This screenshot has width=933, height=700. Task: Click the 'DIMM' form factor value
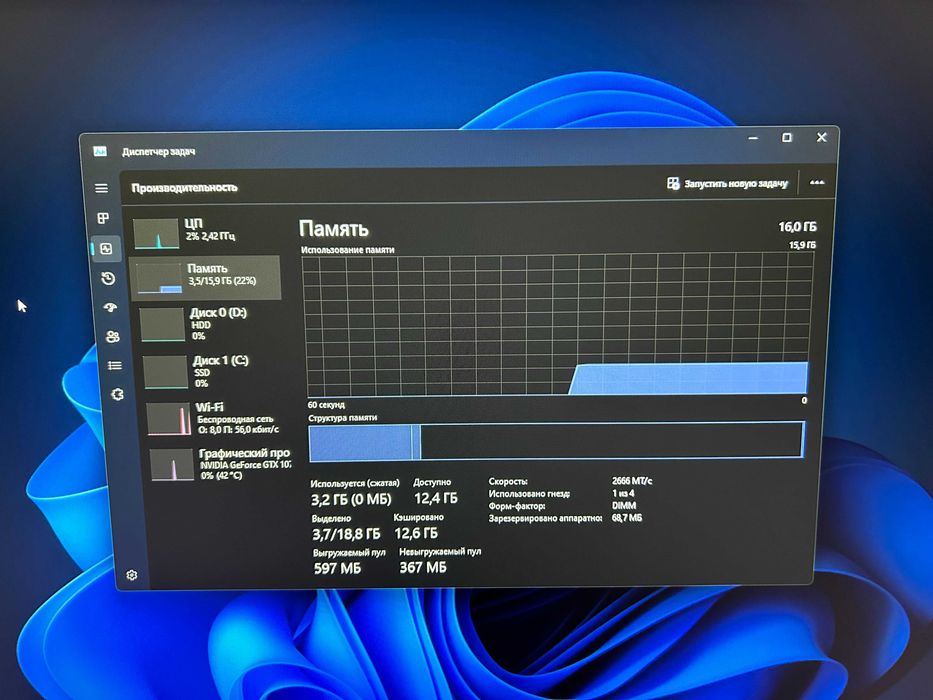tap(624, 505)
